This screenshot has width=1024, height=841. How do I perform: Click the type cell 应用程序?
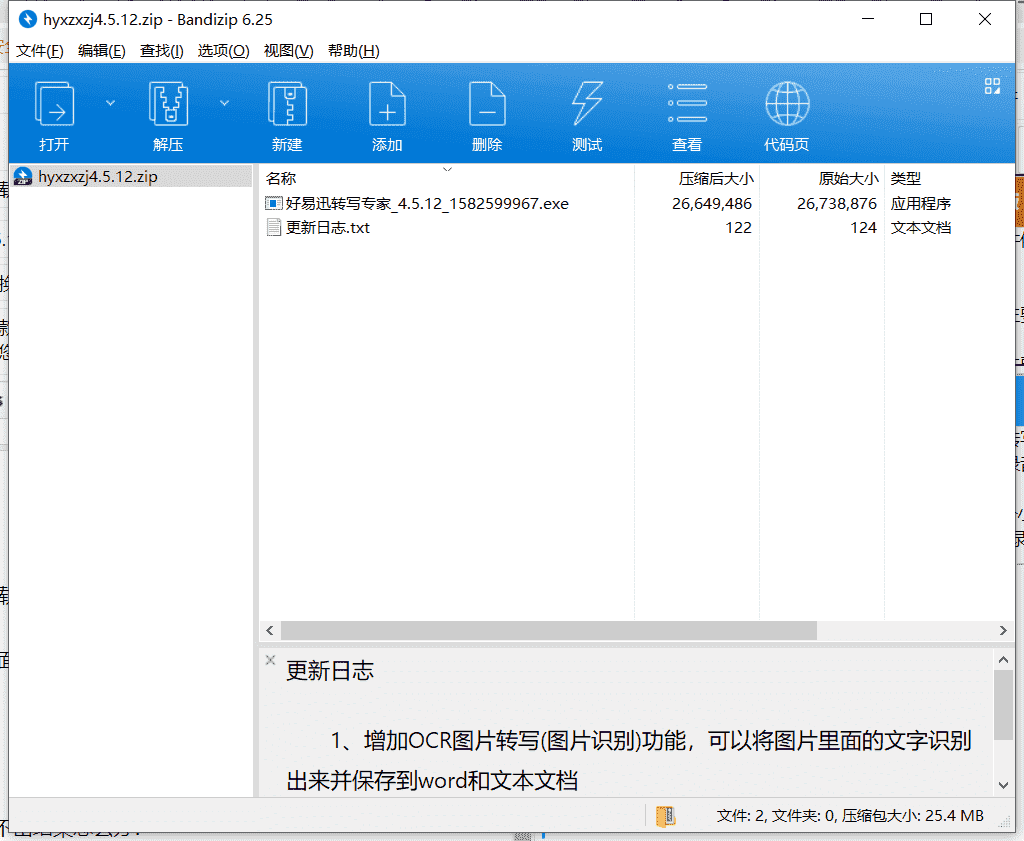coord(921,204)
